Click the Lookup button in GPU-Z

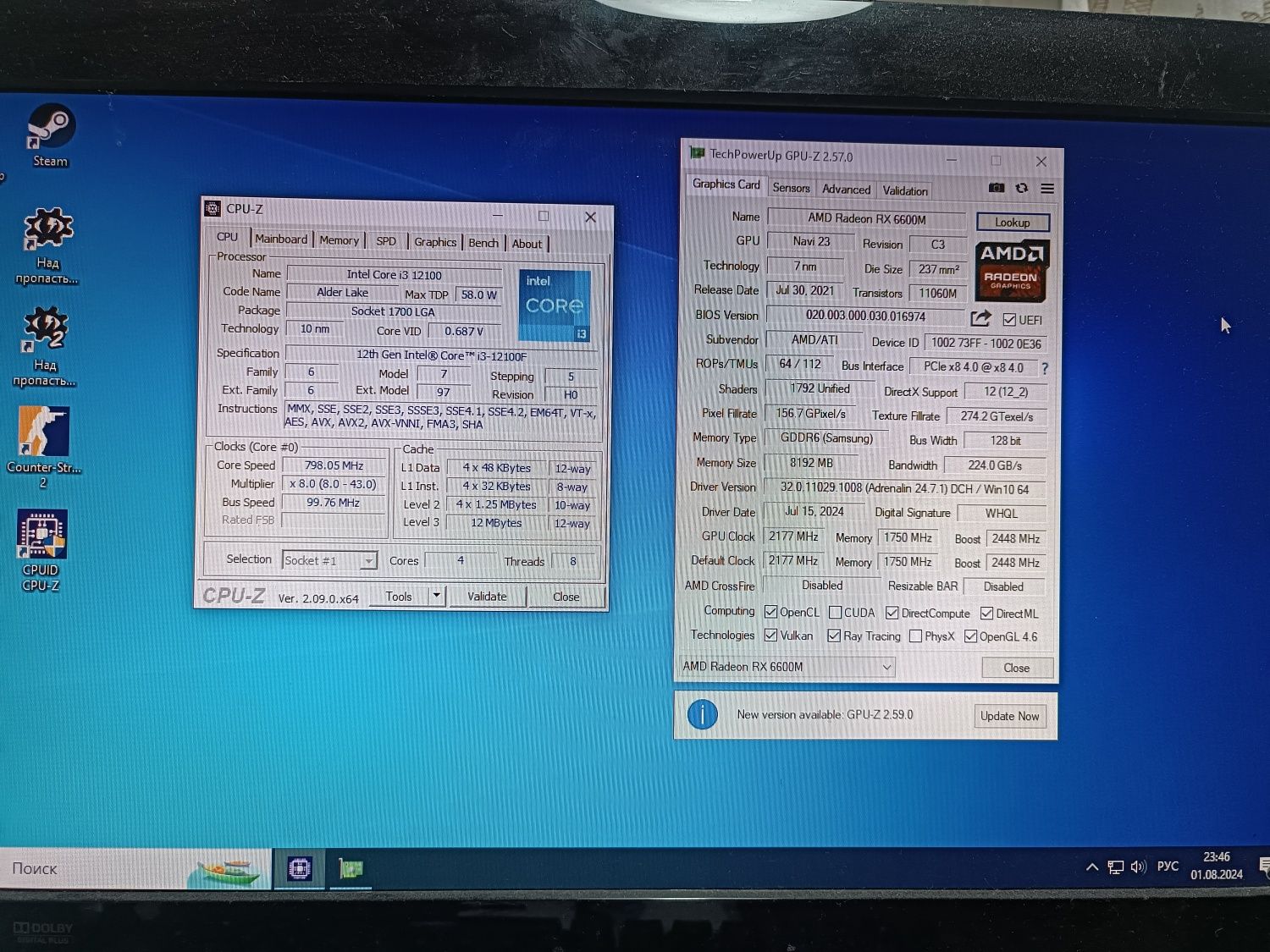(1013, 223)
